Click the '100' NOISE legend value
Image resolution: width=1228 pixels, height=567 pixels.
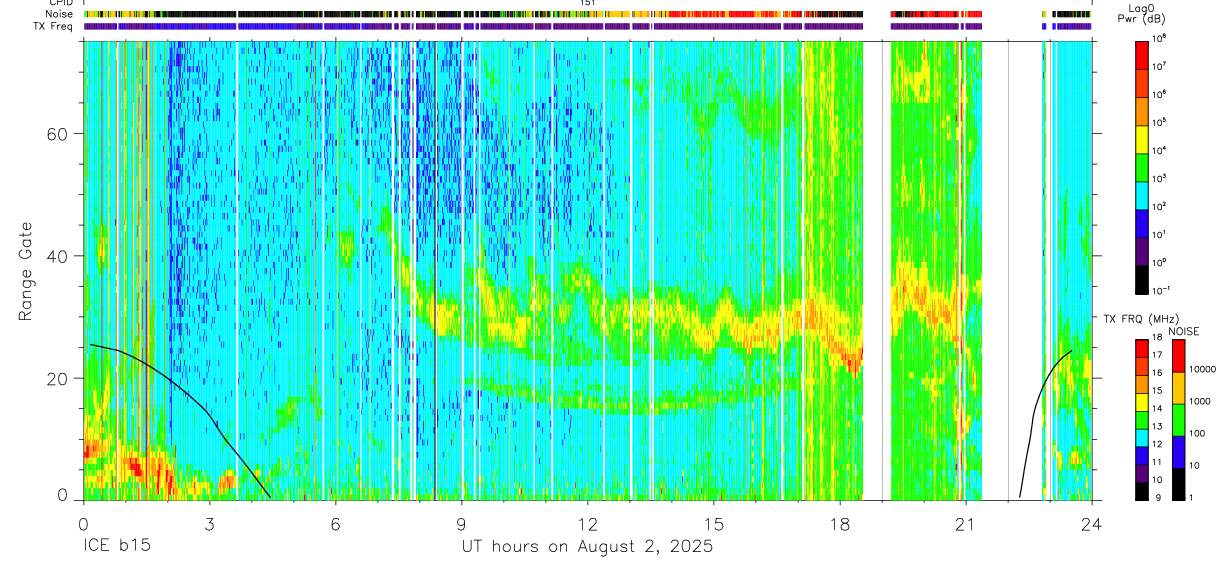(1197, 433)
